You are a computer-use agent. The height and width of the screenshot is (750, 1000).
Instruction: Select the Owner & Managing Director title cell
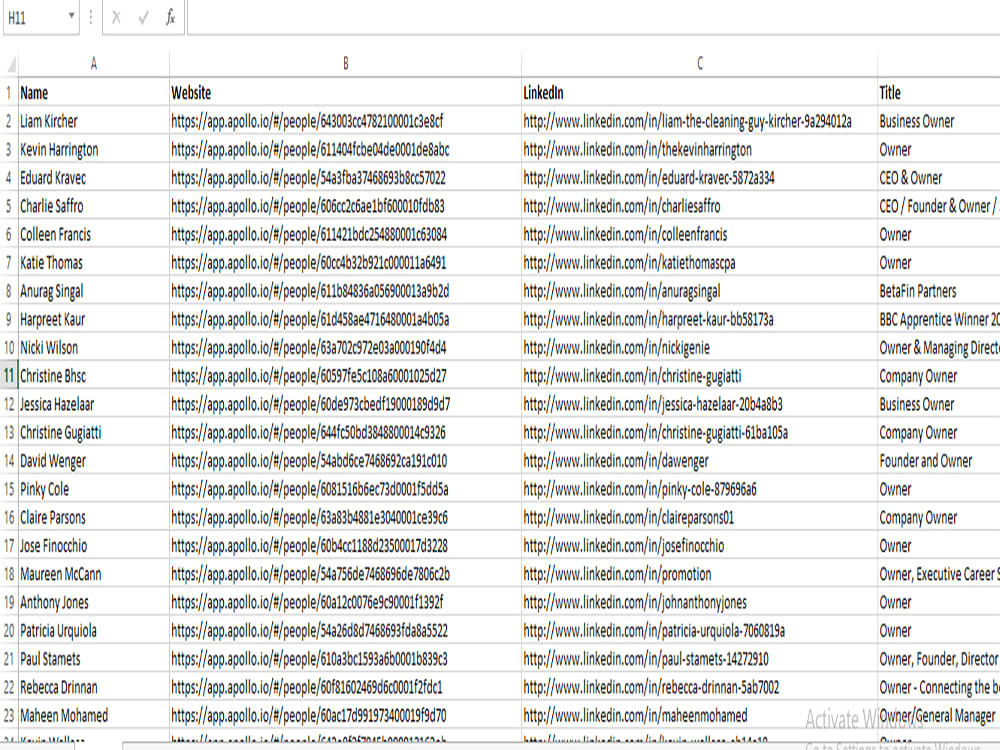coord(939,348)
